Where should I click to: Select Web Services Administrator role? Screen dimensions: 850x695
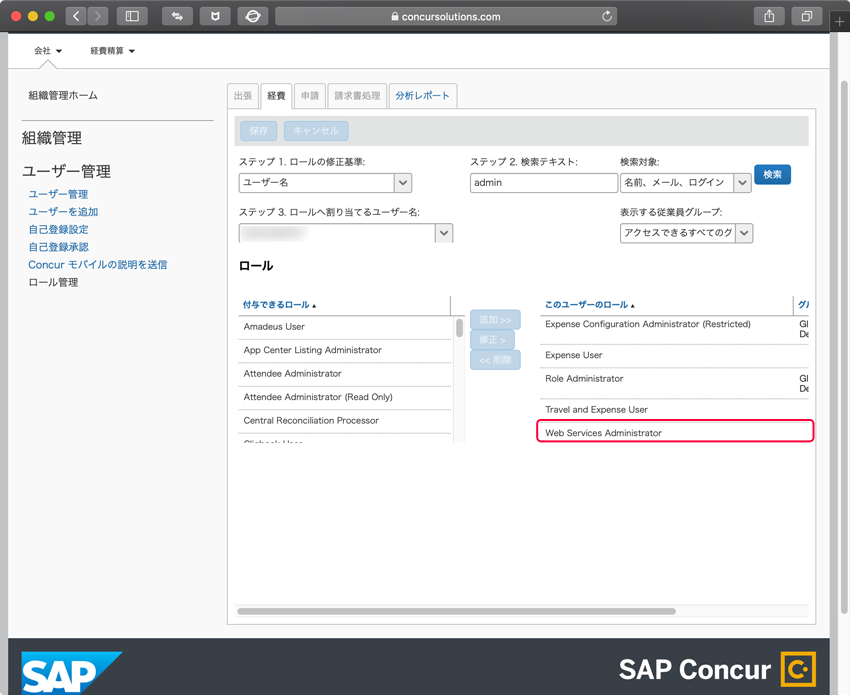pyautogui.click(x=674, y=433)
